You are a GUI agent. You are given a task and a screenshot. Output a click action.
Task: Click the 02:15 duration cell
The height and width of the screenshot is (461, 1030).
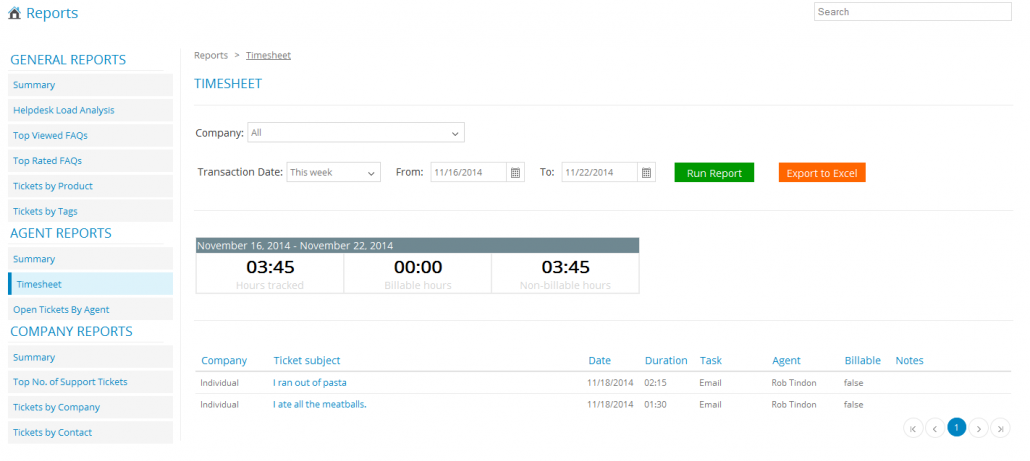[x=656, y=383]
